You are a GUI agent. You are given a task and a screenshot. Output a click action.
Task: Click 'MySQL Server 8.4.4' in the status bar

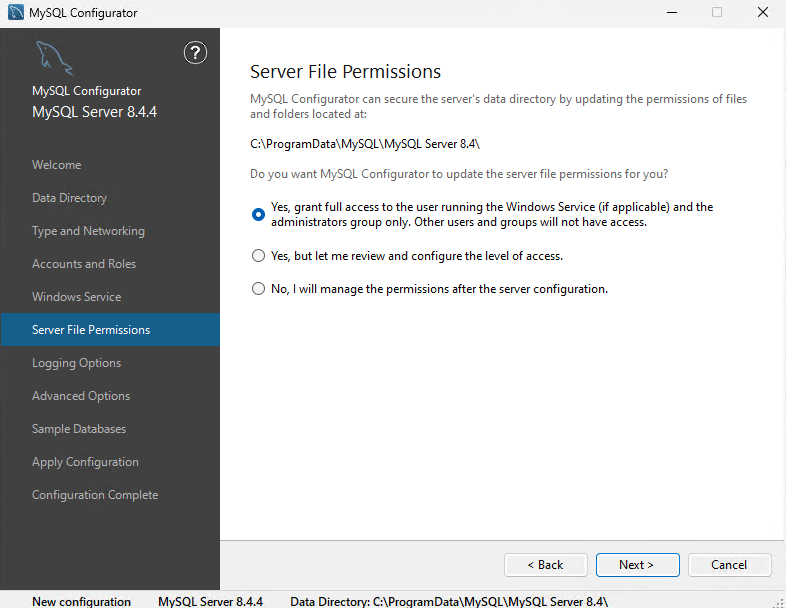(x=211, y=601)
